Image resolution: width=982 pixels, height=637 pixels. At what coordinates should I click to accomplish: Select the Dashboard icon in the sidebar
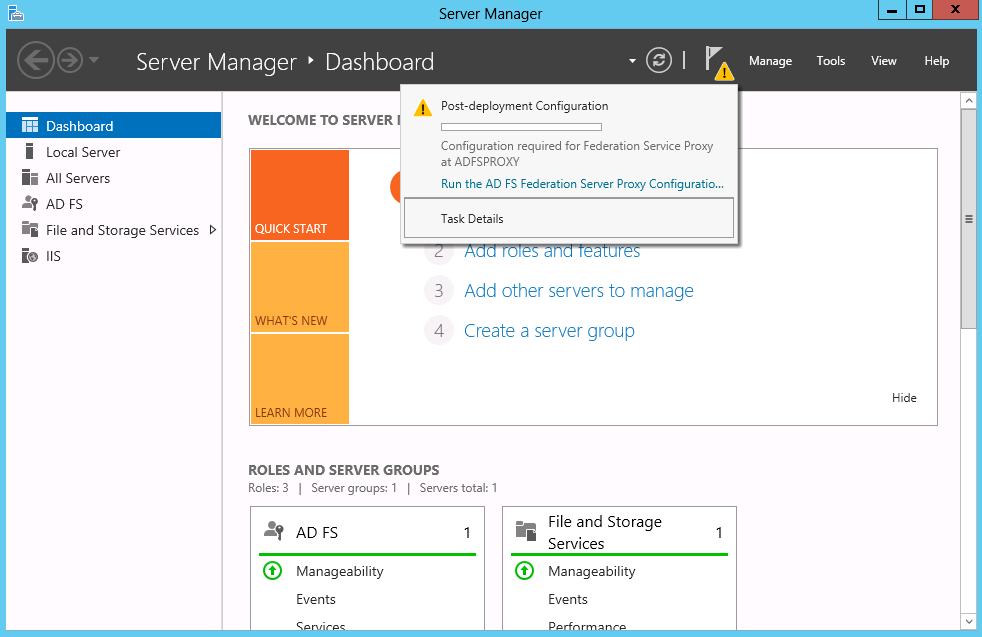(30, 125)
